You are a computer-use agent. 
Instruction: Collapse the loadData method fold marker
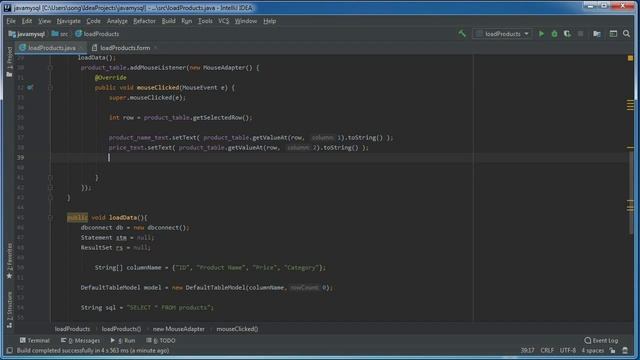(x=51, y=218)
